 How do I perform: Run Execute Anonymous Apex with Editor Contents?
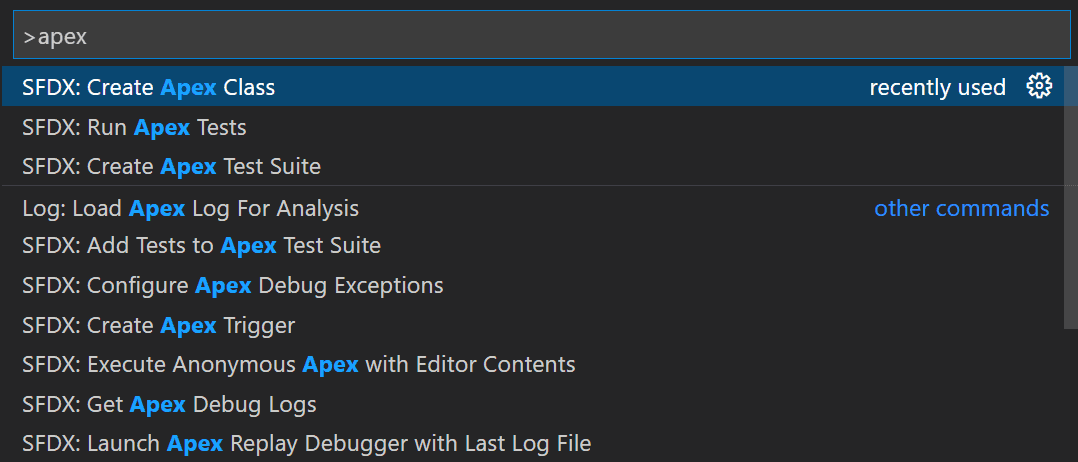click(533, 364)
